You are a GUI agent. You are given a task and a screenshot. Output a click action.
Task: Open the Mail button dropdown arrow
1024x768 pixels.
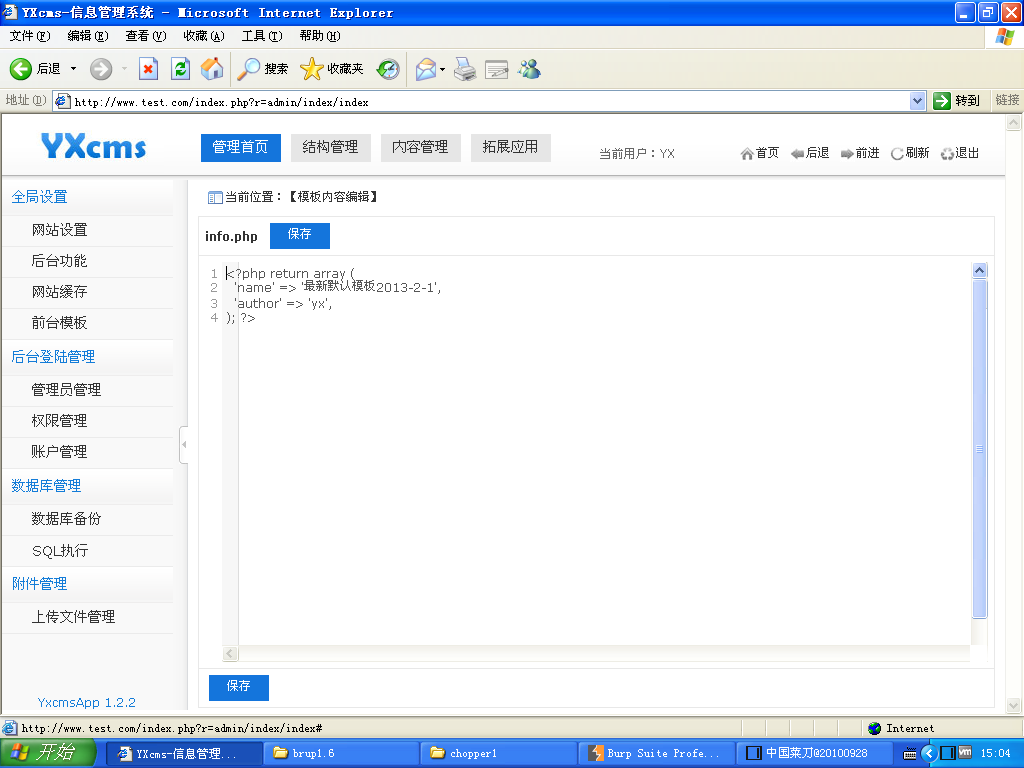[442, 69]
